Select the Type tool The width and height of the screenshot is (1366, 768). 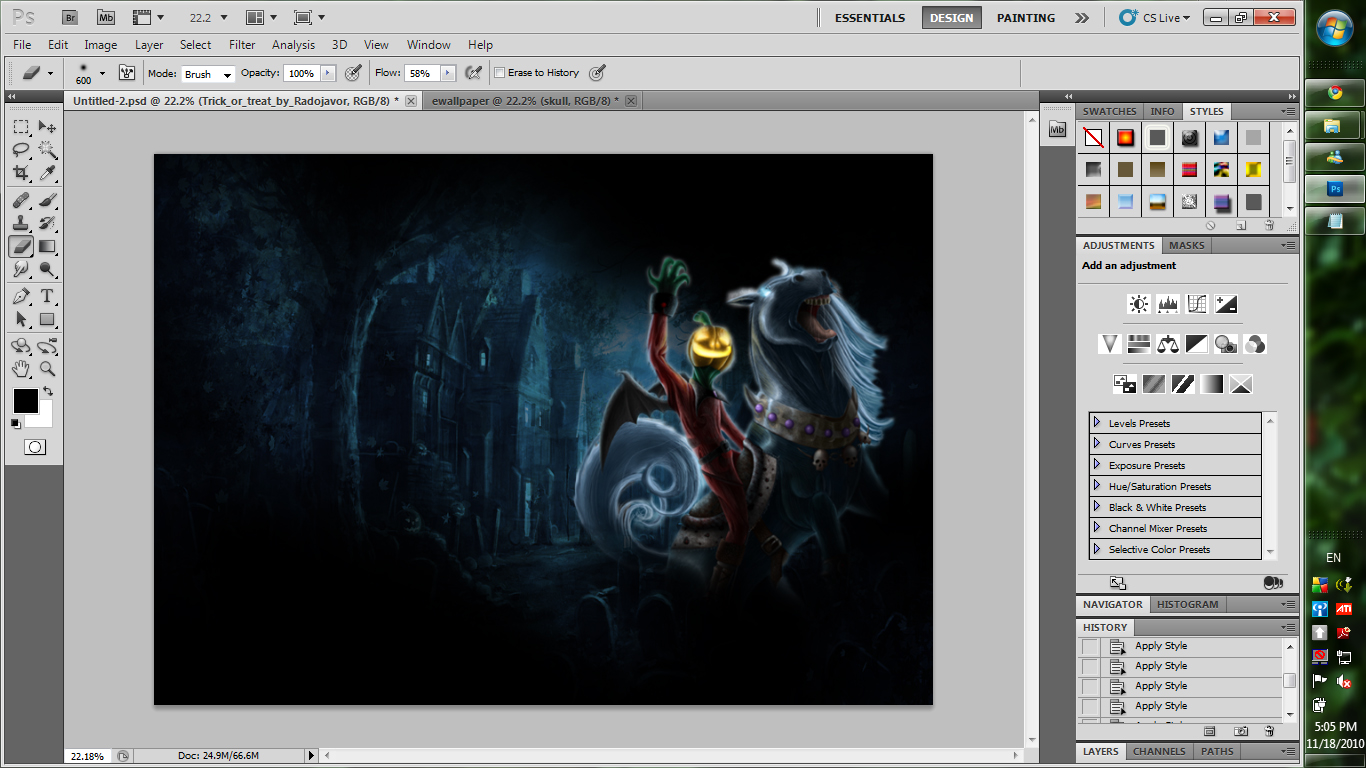click(47, 297)
